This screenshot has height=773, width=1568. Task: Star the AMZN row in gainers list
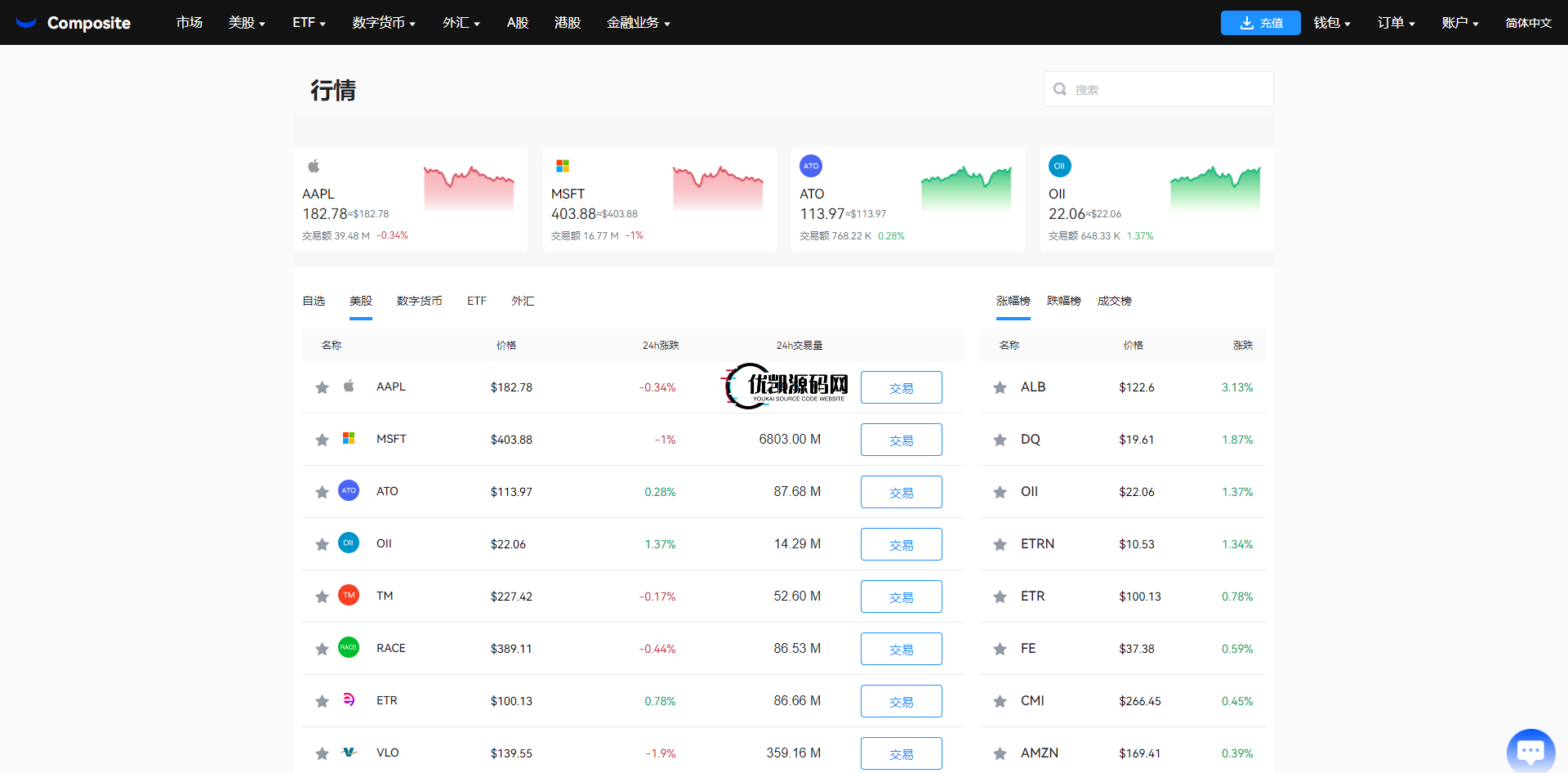click(x=1000, y=753)
